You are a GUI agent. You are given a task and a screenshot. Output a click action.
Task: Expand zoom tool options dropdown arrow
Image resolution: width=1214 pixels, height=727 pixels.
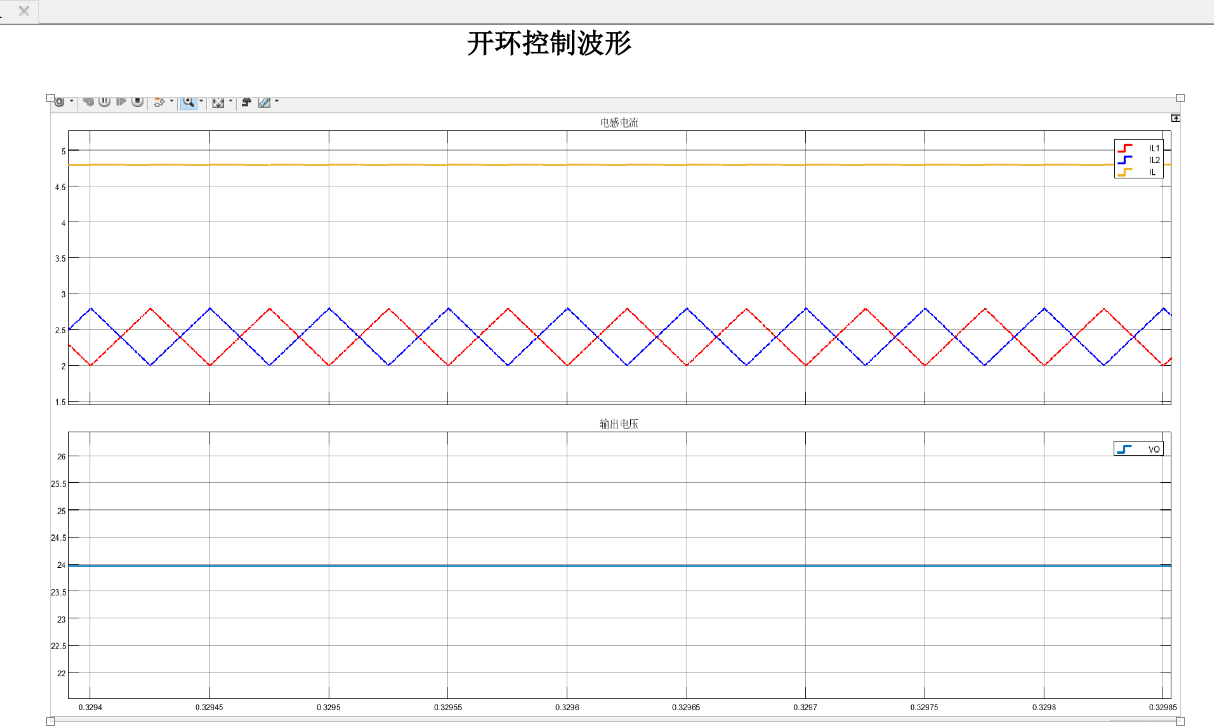pos(201,101)
